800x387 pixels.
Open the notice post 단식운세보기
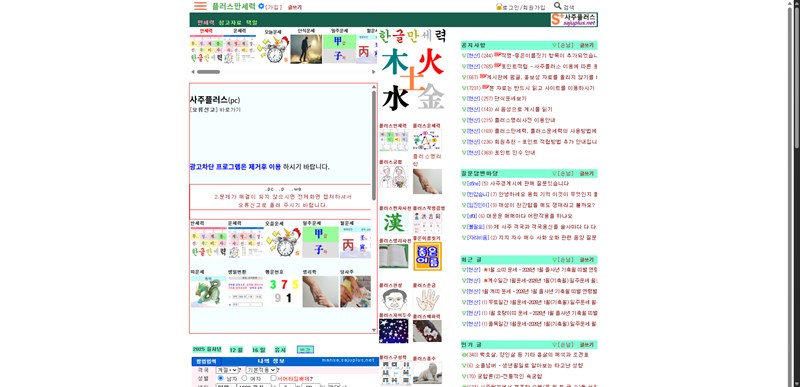tap(510, 98)
